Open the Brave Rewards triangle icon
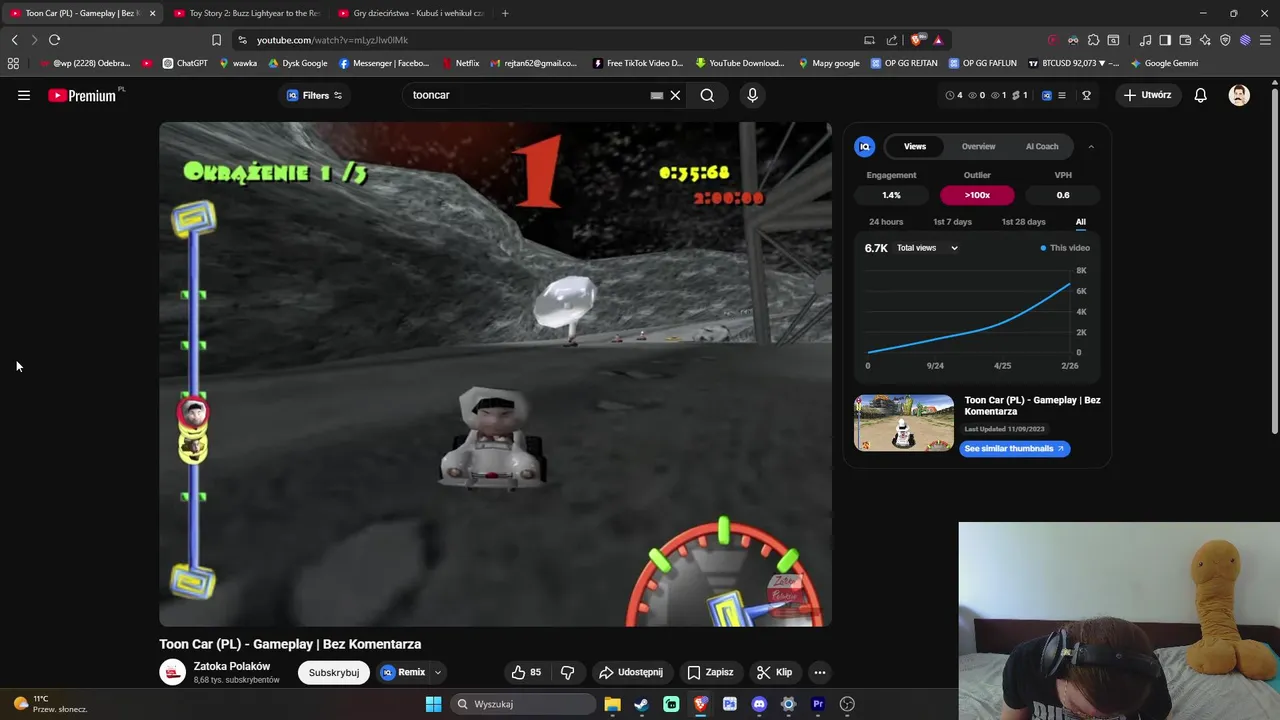 938,40
